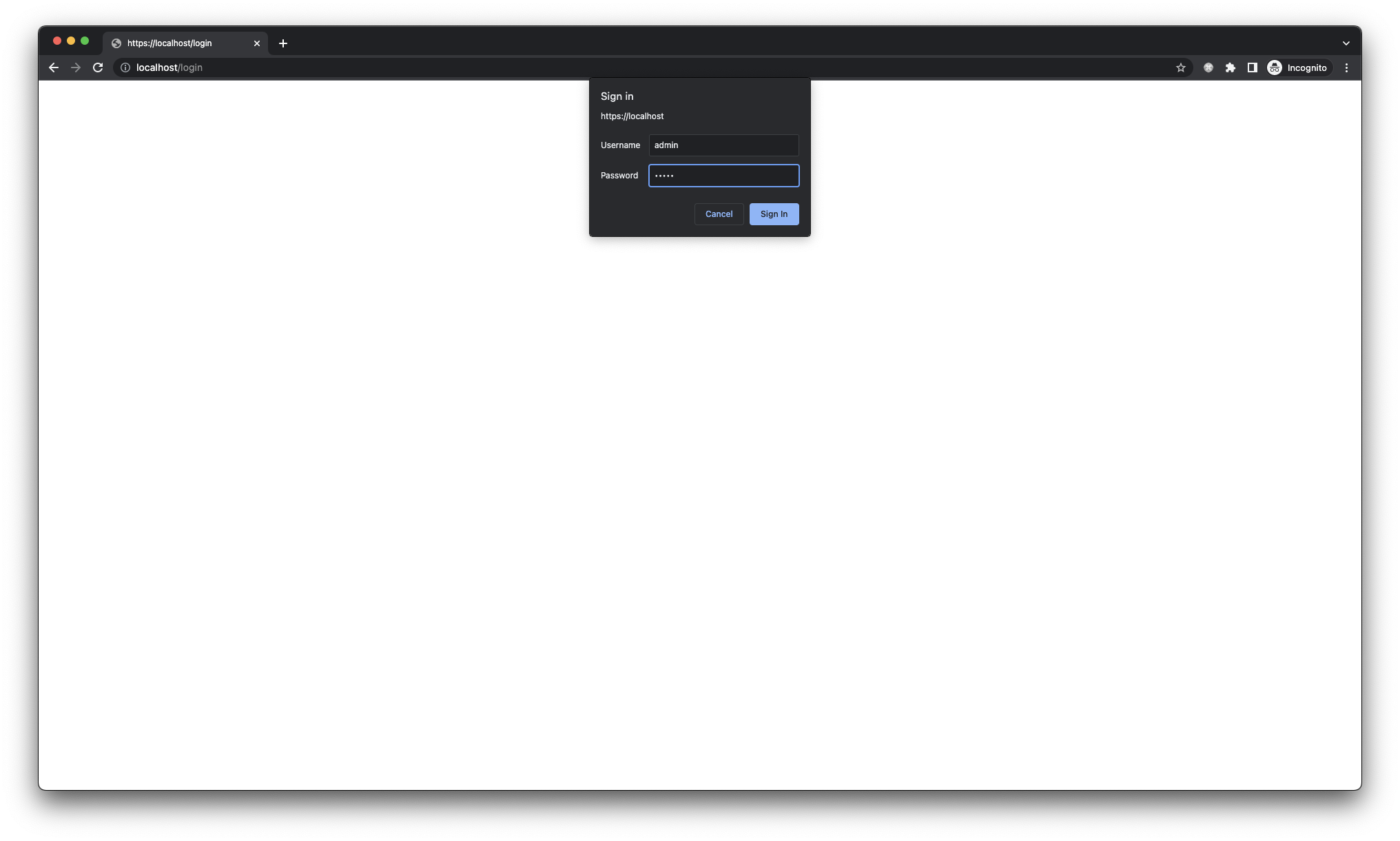This screenshot has width=1400, height=841.
Task: Click into the Password field
Action: [723, 176]
